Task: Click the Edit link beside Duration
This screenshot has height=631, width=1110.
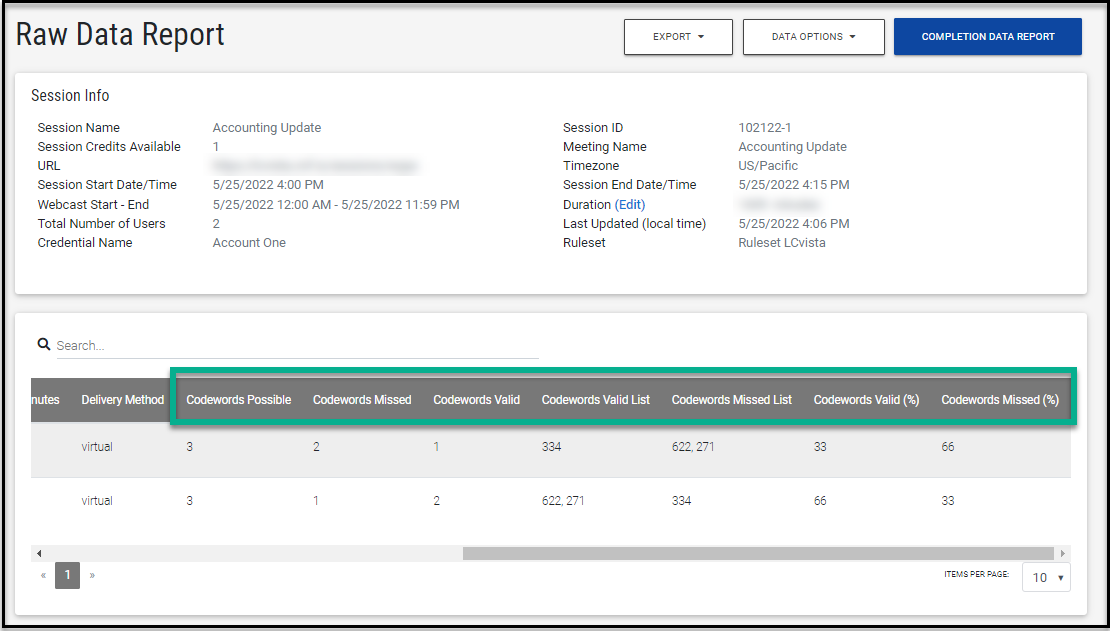Action: point(630,204)
